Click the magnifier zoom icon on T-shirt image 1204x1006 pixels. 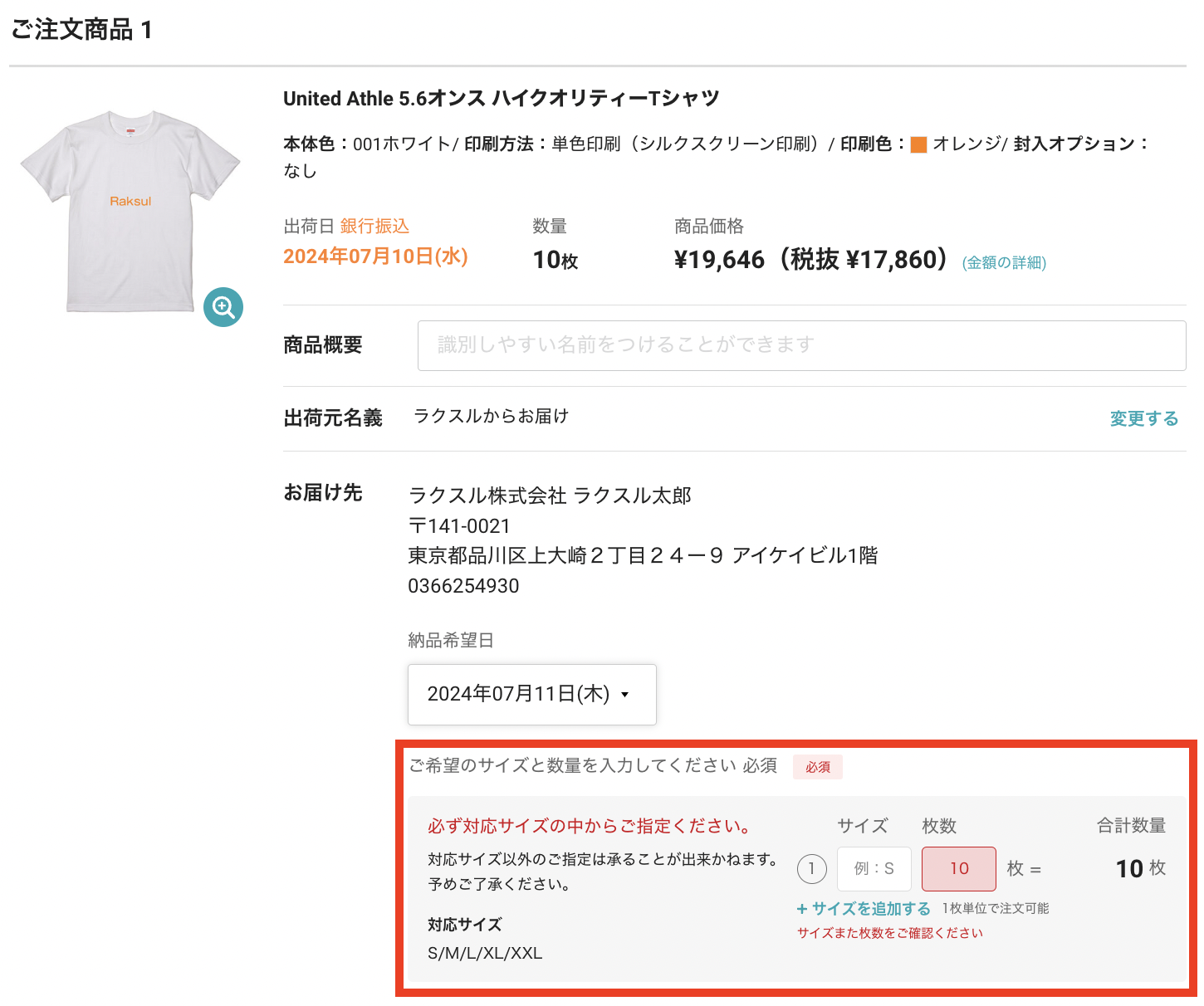click(x=223, y=307)
